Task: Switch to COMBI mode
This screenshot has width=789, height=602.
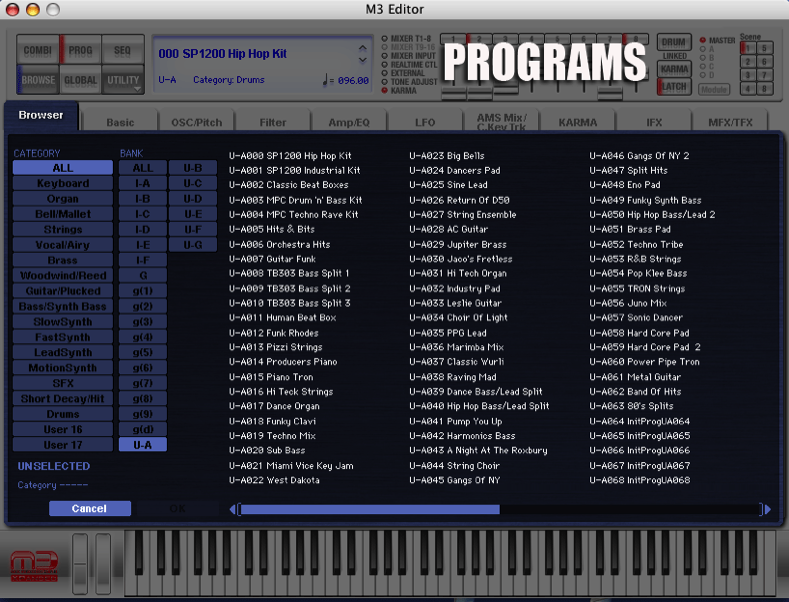Action: click(x=37, y=50)
